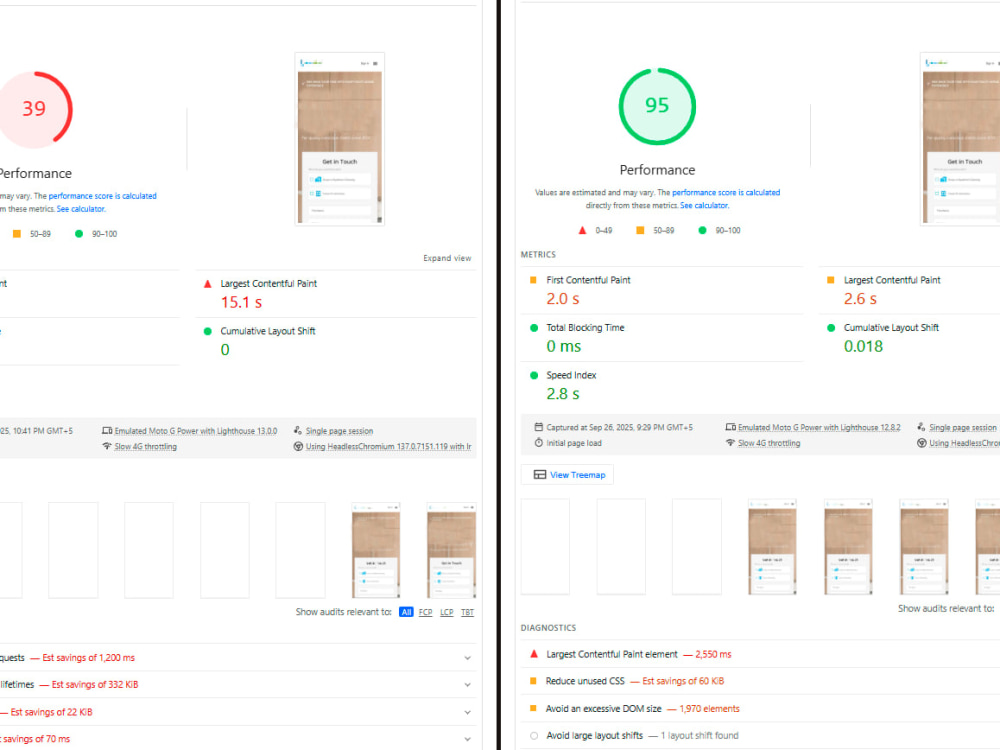This screenshot has height=750, width=1000.
Task: Click orange square beside First Contentful Paint
Action: click(533, 280)
